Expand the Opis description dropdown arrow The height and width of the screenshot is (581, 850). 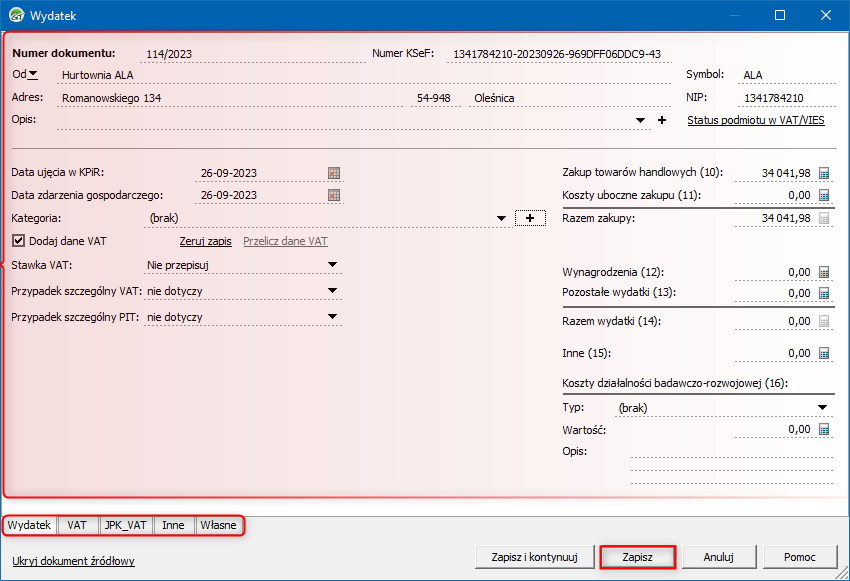pyautogui.click(x=640, y=120)
